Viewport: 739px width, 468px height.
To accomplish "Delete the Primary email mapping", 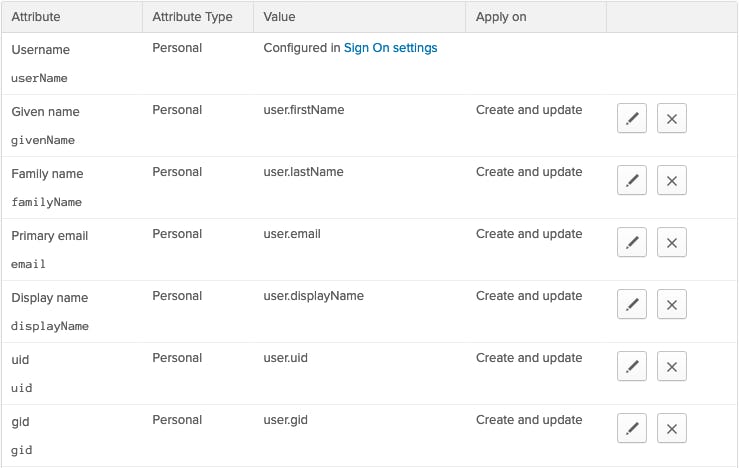I will pyautogui.click(x=672, y=243).
